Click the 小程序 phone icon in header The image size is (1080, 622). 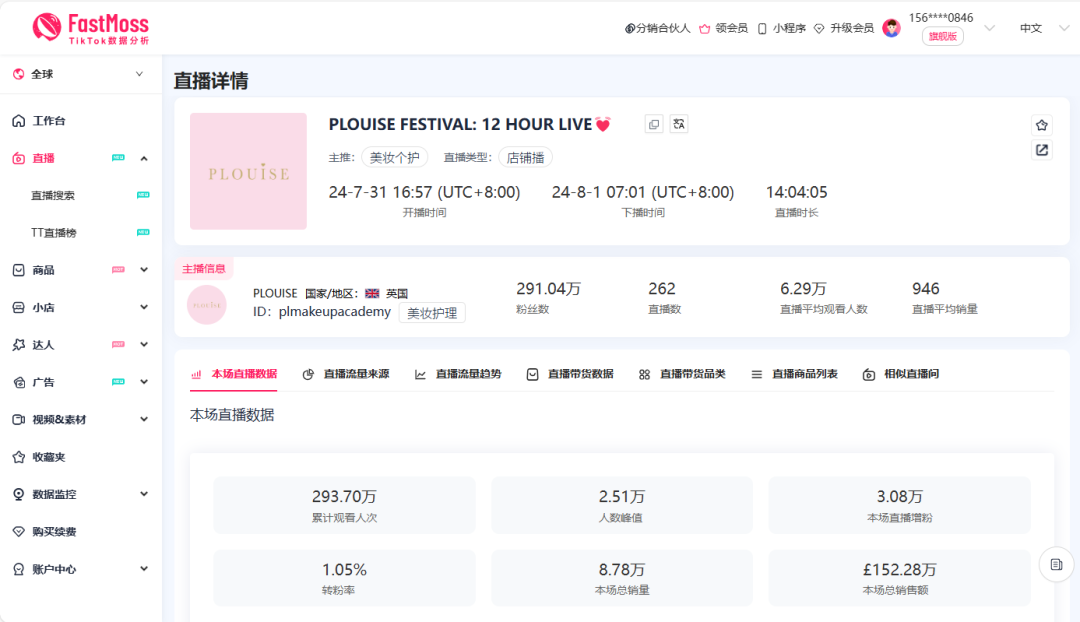point(762,28)
